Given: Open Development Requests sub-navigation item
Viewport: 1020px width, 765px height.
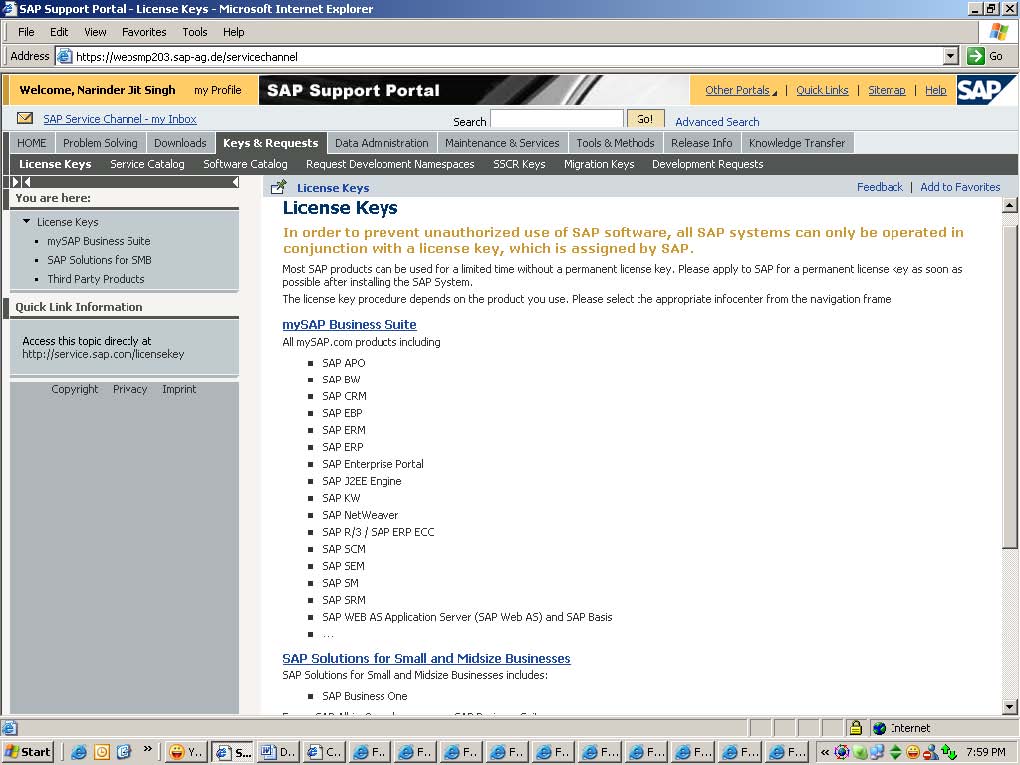Looking at the screenshot, I should pyautogui.click(x=708, y=164).
